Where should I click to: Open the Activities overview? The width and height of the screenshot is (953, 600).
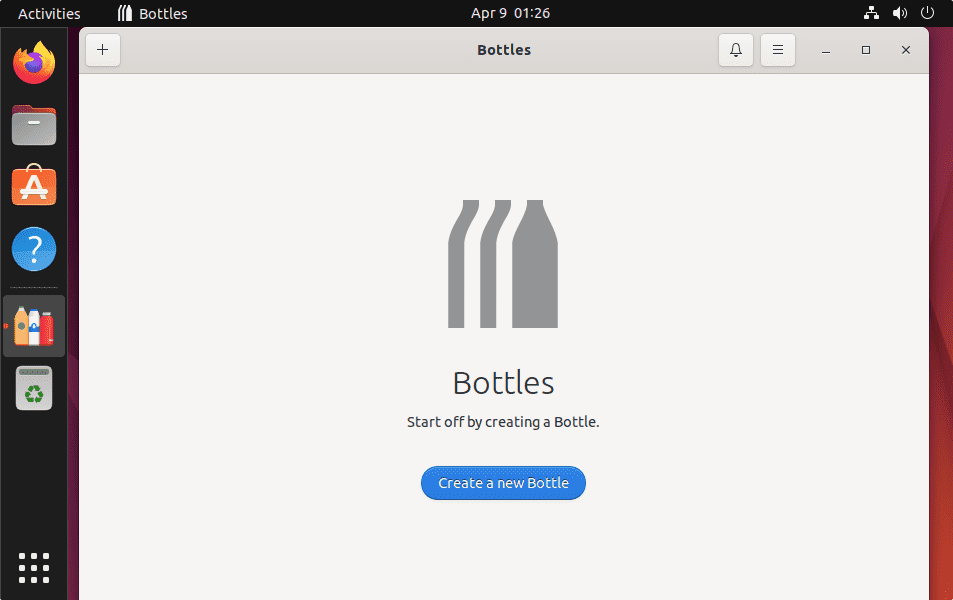pos(48,13)
